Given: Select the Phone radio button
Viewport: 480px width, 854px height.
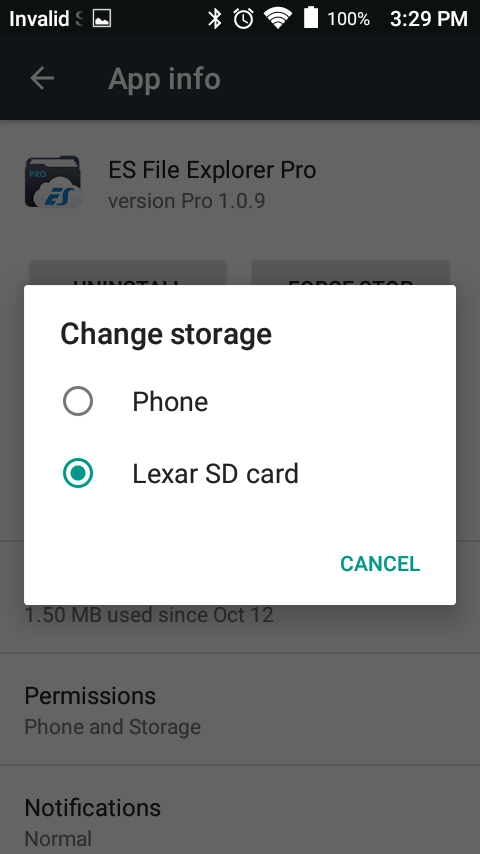Looking at the screenshot, I should tap(78, 401).
